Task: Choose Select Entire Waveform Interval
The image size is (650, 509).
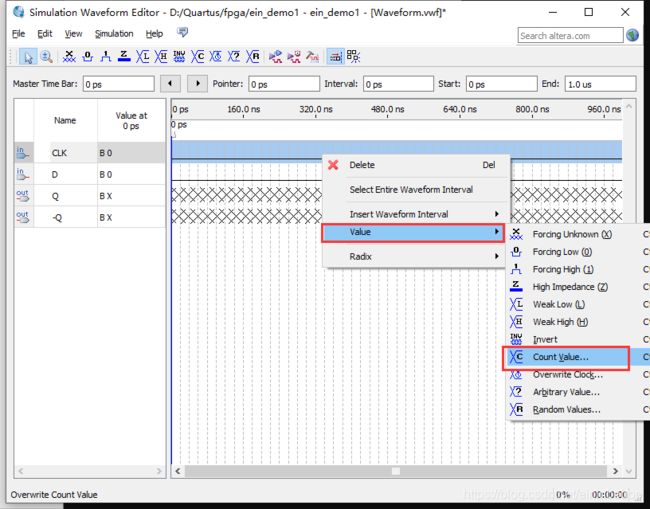Action: 416,189
